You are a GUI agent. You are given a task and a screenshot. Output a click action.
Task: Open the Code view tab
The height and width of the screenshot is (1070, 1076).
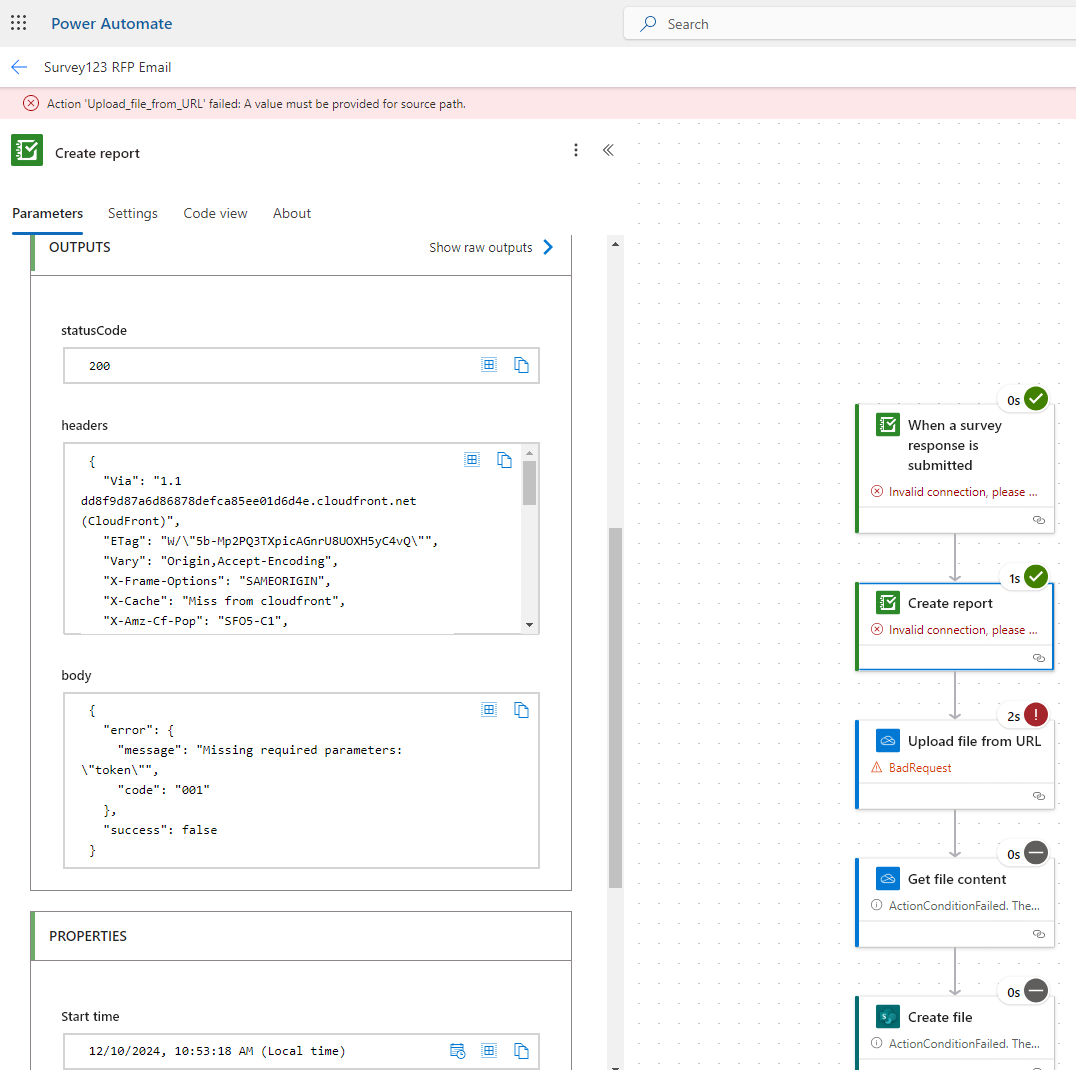coord(215,213)
